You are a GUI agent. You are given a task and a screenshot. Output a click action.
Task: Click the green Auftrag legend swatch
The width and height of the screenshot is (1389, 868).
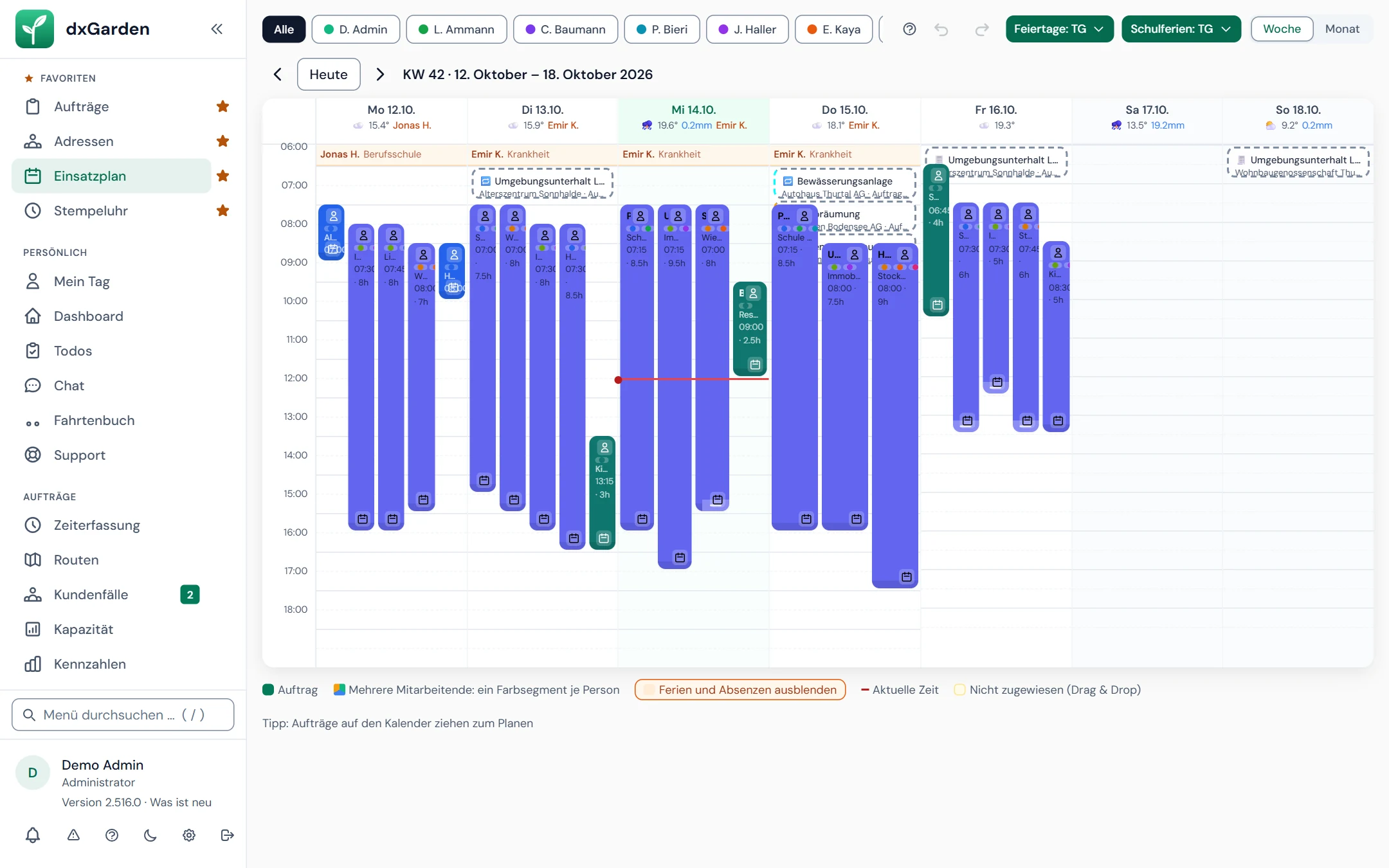point(268,690)
